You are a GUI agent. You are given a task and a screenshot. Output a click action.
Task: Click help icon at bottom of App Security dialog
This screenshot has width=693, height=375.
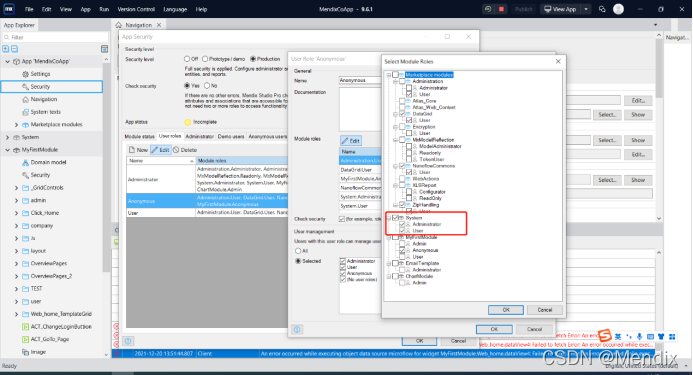pyautogui.click(x=128, y=341)
